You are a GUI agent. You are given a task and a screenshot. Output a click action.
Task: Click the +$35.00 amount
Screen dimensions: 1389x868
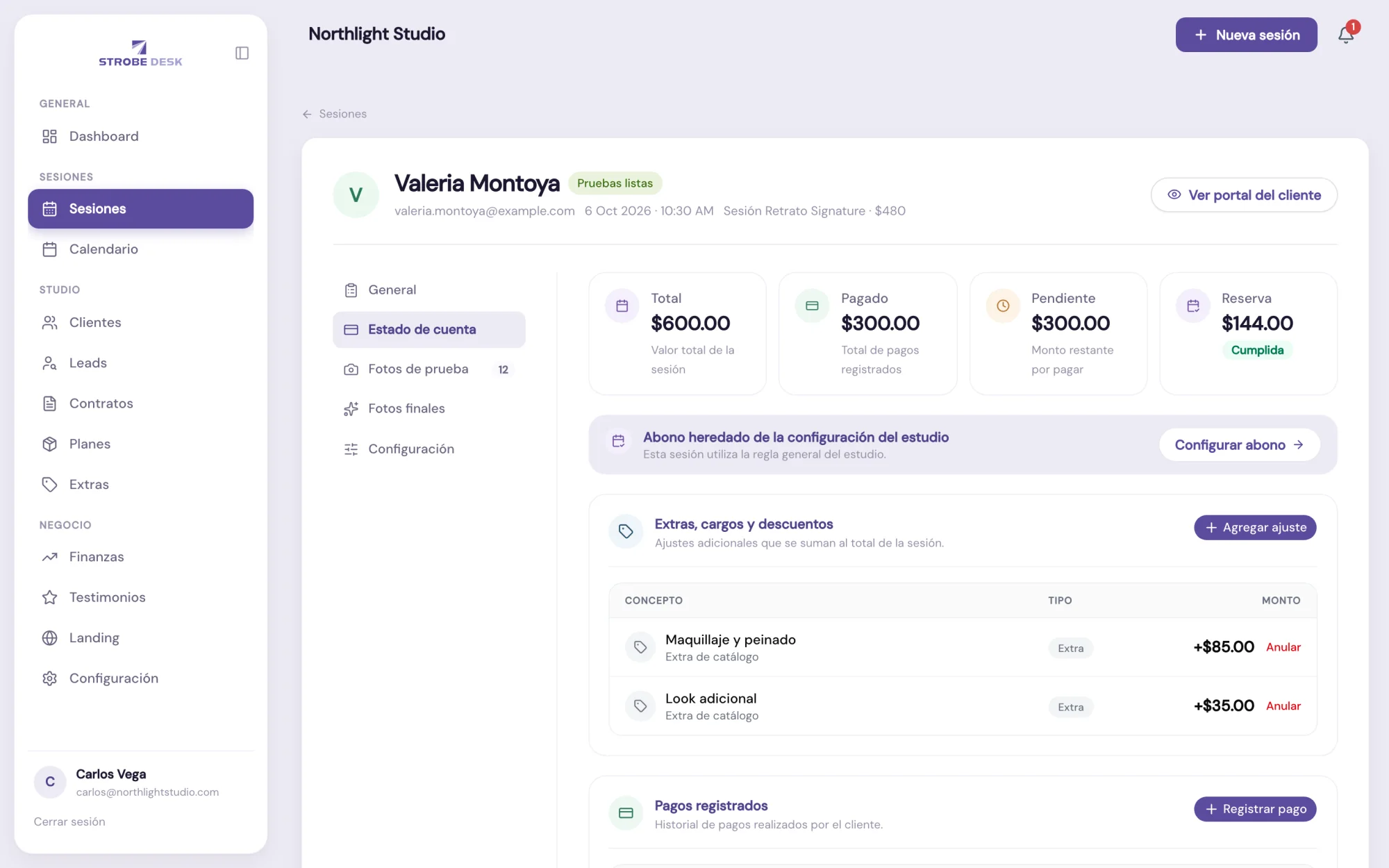point(1224,706)
